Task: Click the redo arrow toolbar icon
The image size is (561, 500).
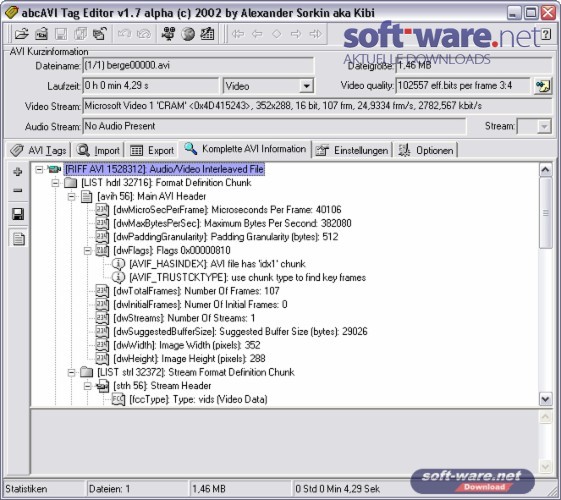Action: point(143,34)
